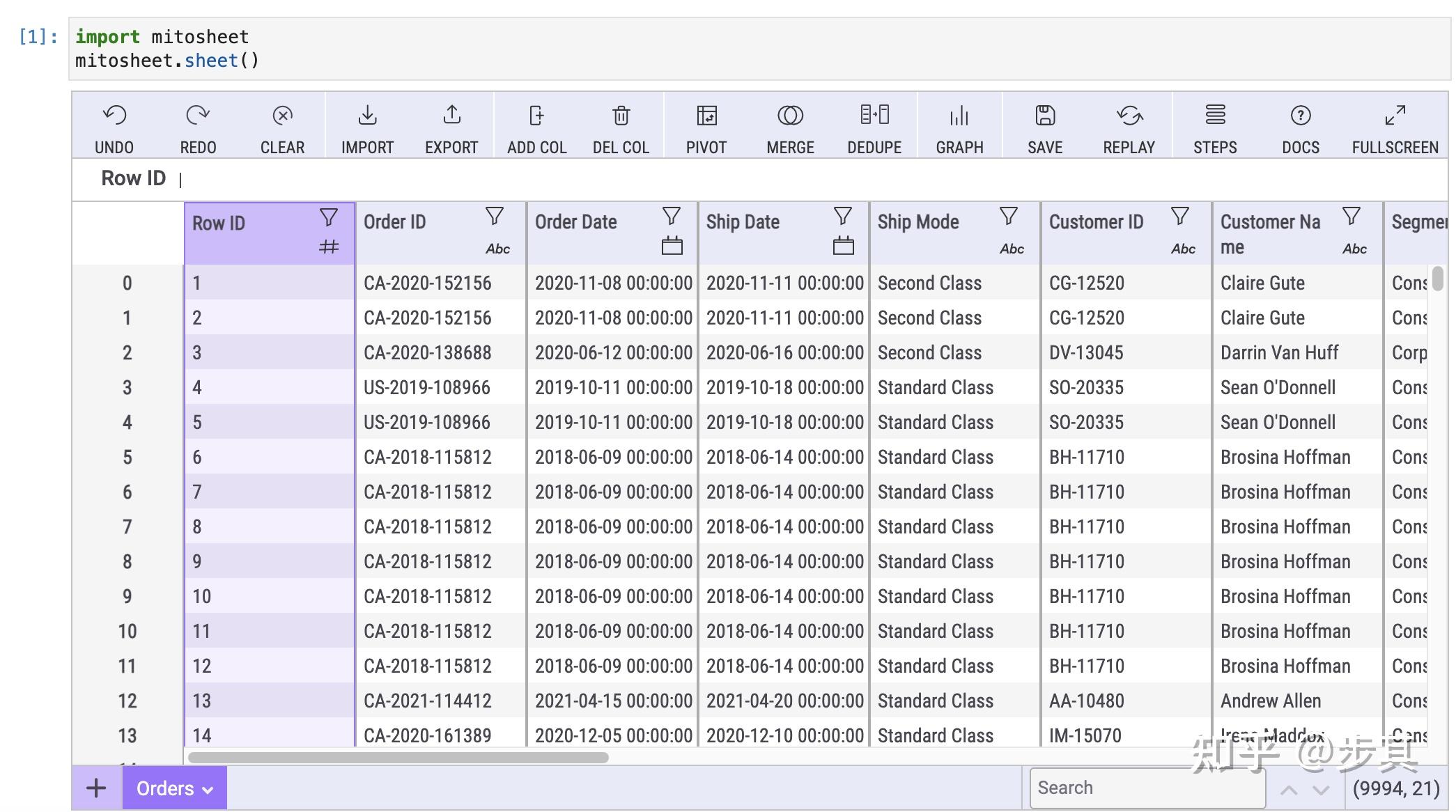Open filter for Customer ID column

click(x=1180, y=217)
